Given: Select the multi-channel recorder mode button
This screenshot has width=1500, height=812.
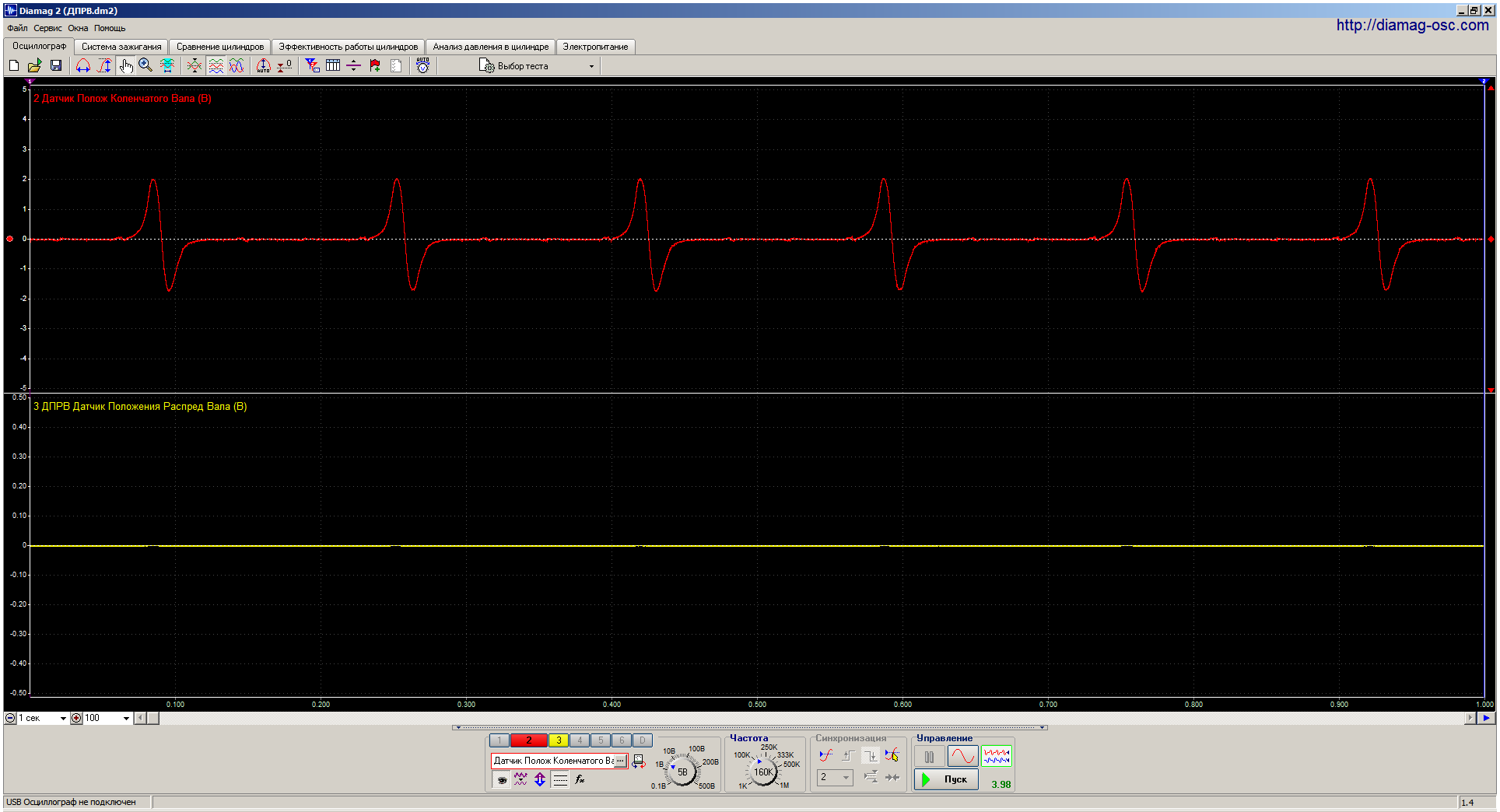Looking at the screenshot, I should 996,756.
